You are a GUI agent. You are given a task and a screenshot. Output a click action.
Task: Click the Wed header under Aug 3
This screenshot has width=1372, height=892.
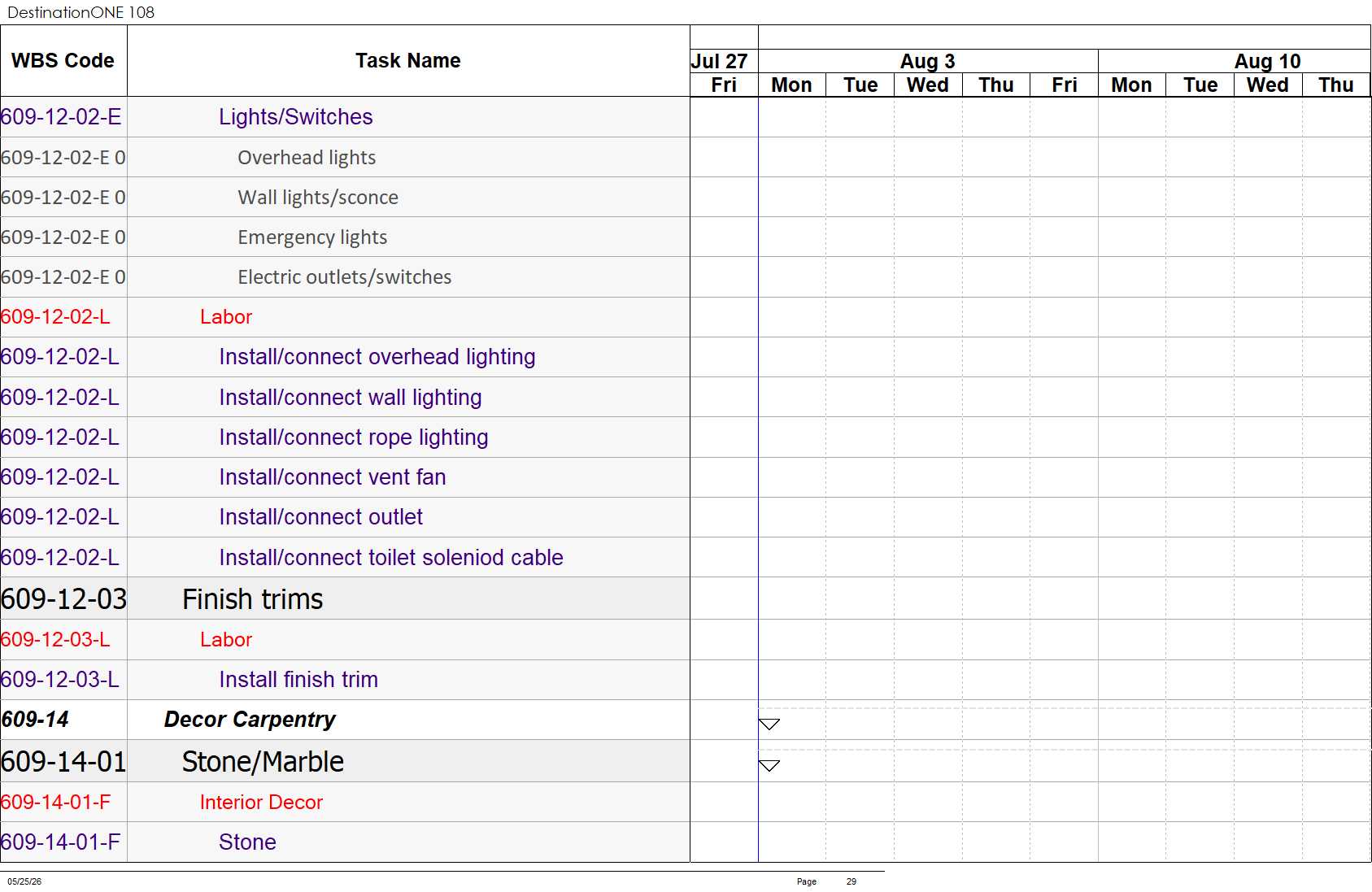coord(928,85)
